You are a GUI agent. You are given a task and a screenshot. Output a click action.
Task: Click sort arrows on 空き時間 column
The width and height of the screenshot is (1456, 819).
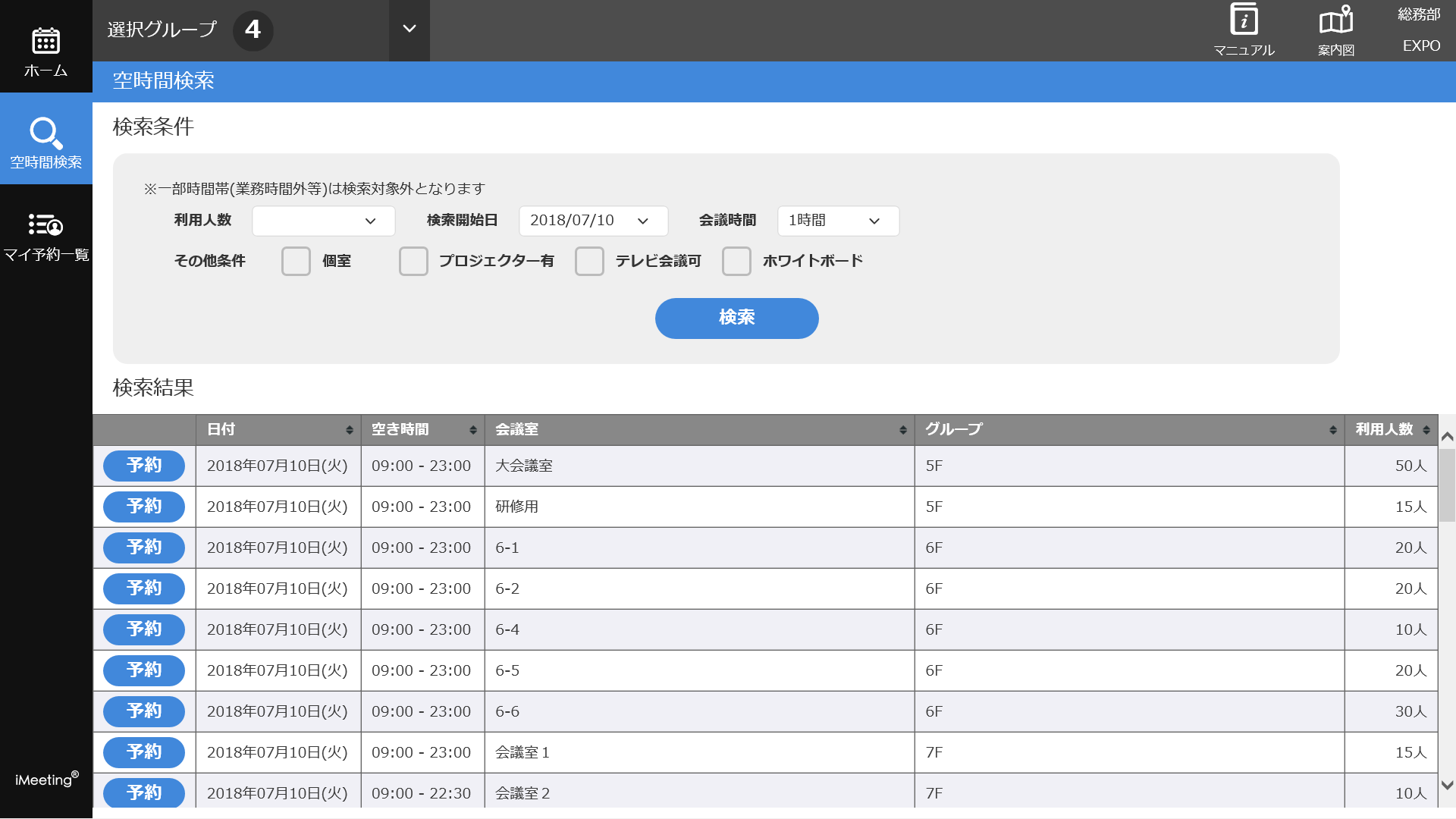point(473,430)
